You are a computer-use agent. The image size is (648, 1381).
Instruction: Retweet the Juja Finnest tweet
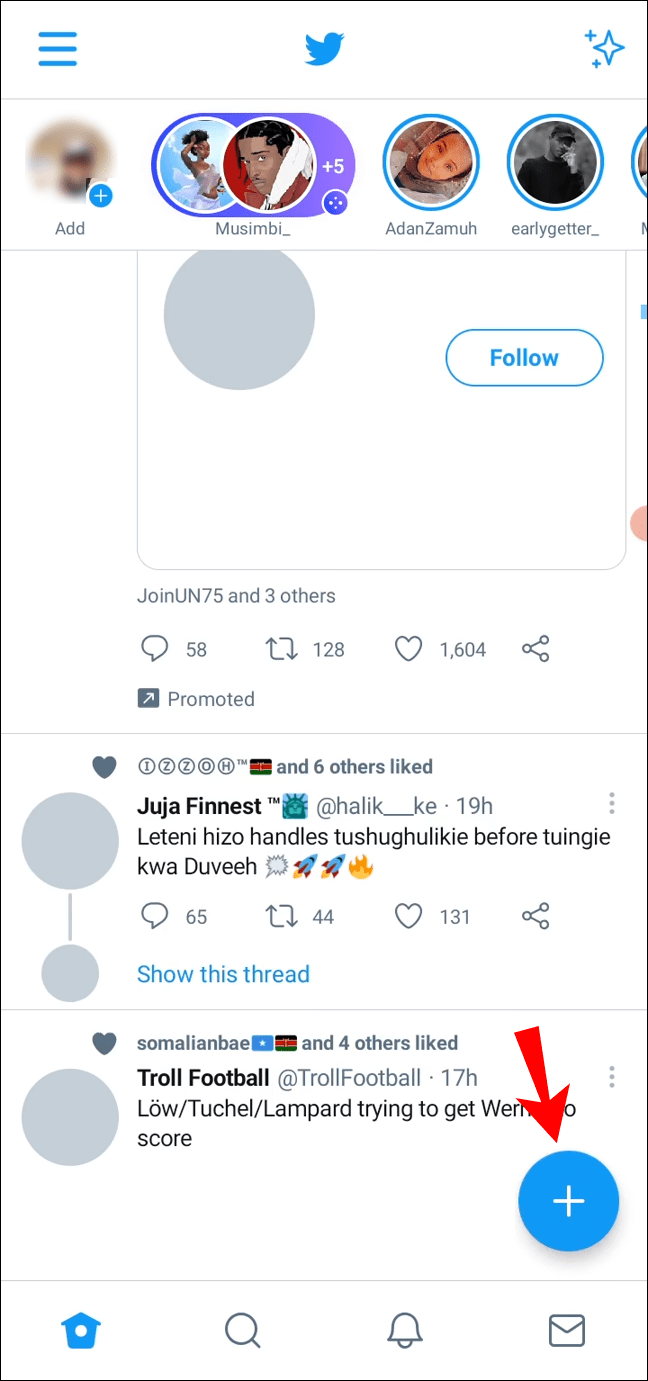pyautogui.click(x=281, y=916)
